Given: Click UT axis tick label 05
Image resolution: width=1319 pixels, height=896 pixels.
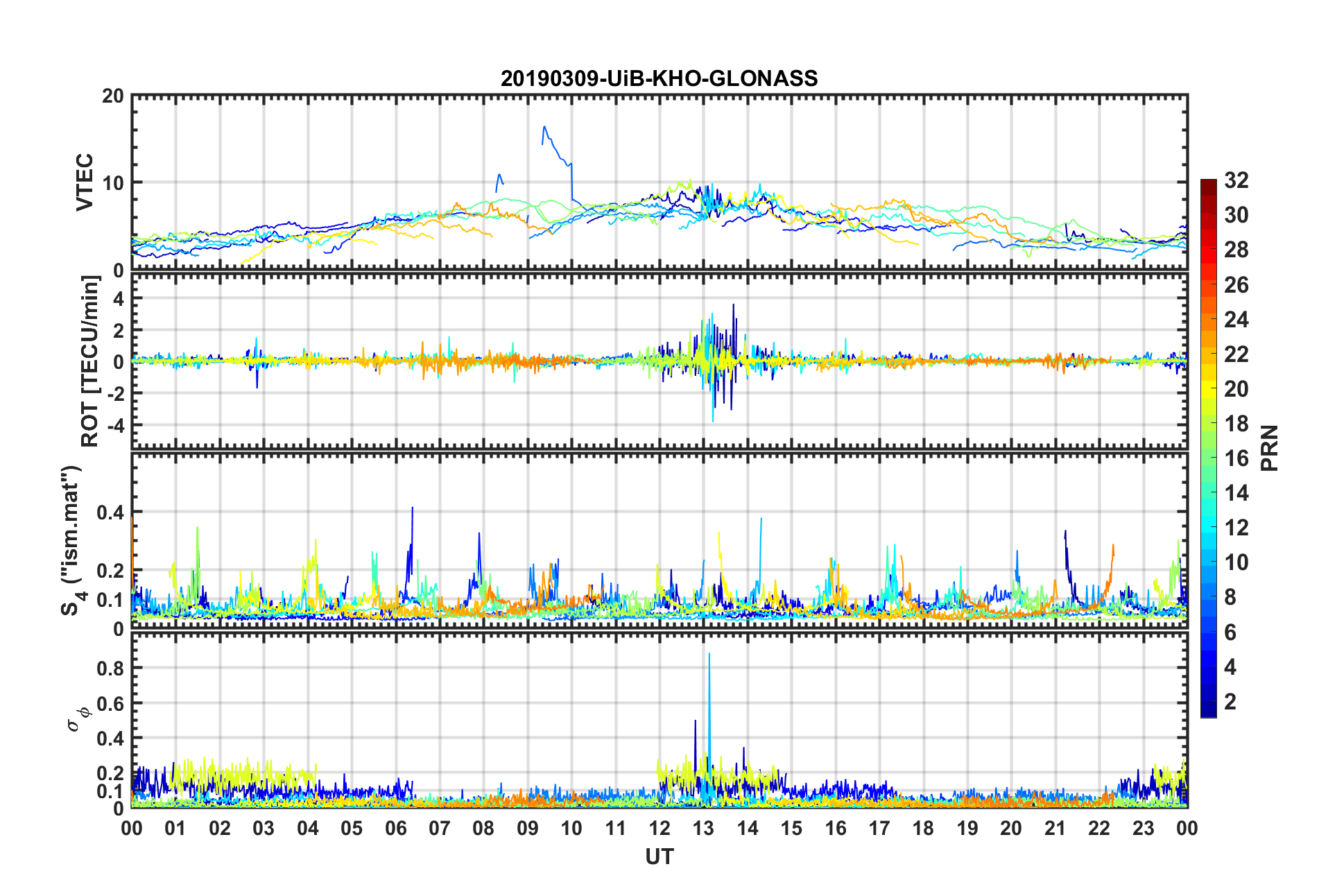Looking at the screenshot, I should pos(352,828).
